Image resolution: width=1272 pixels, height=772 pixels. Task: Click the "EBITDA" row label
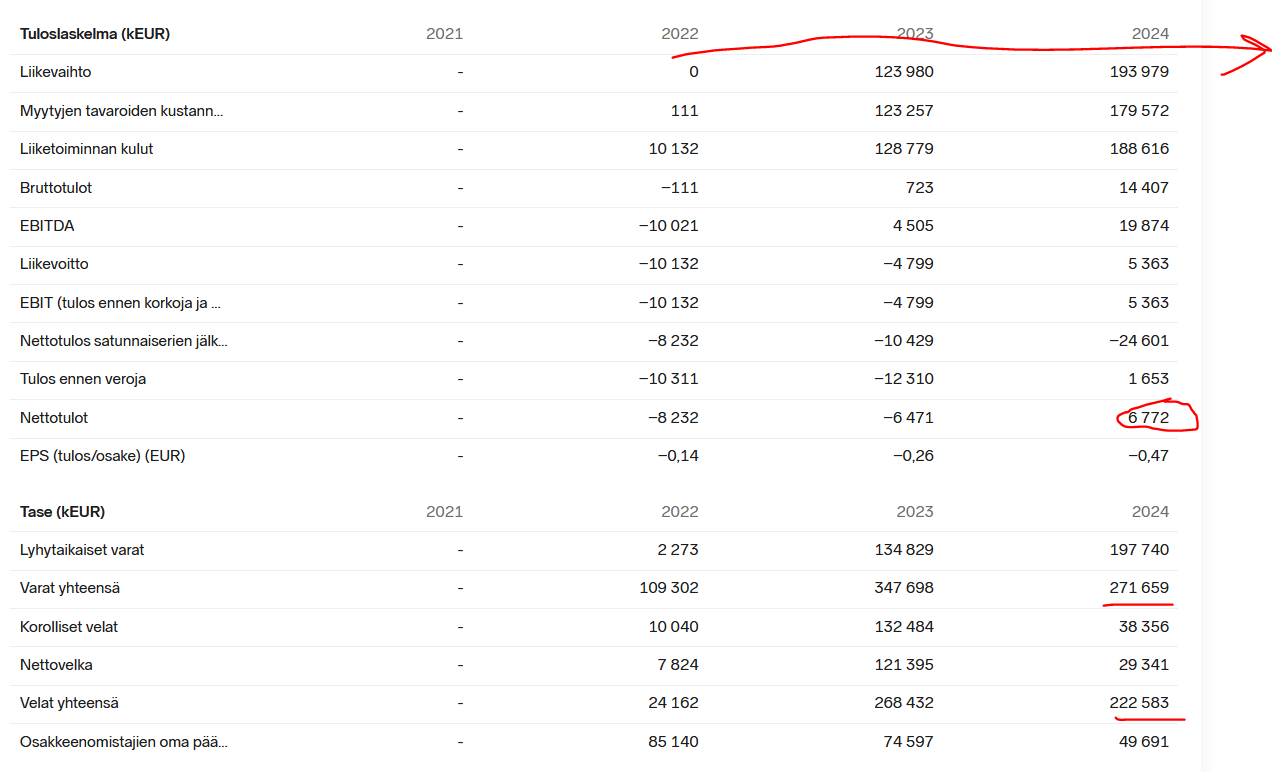pyautogui.click(x=47, y=226)
